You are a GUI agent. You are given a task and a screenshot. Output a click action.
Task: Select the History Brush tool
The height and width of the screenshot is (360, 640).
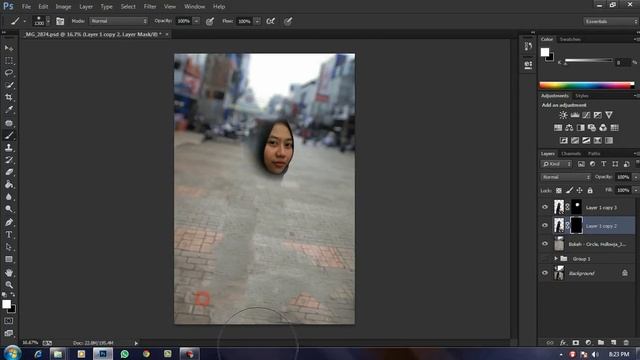pos(9,160)
